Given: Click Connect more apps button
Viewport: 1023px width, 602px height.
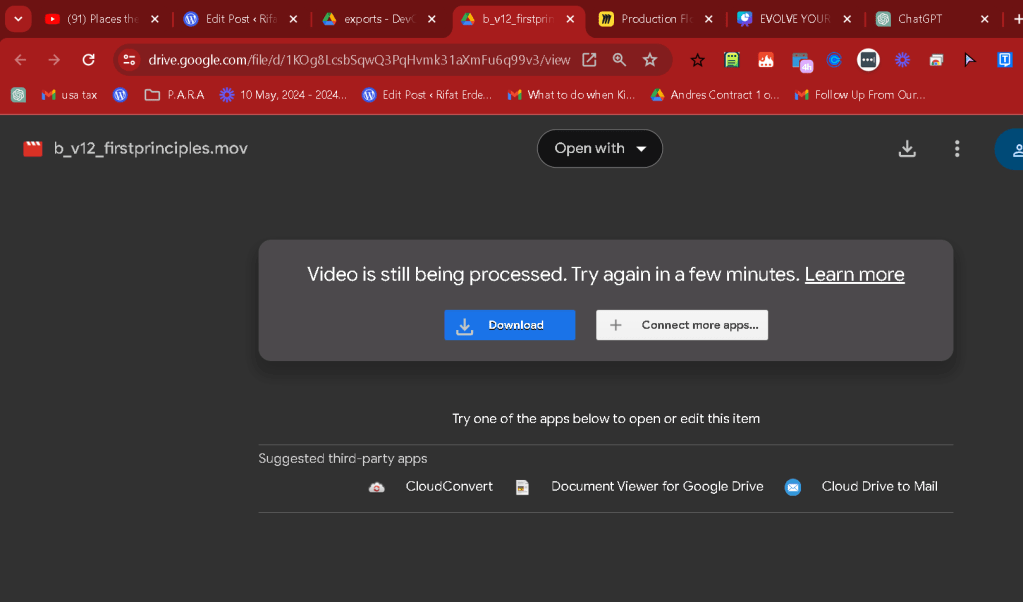Looking at the screenshot, I should coord(682,325).
